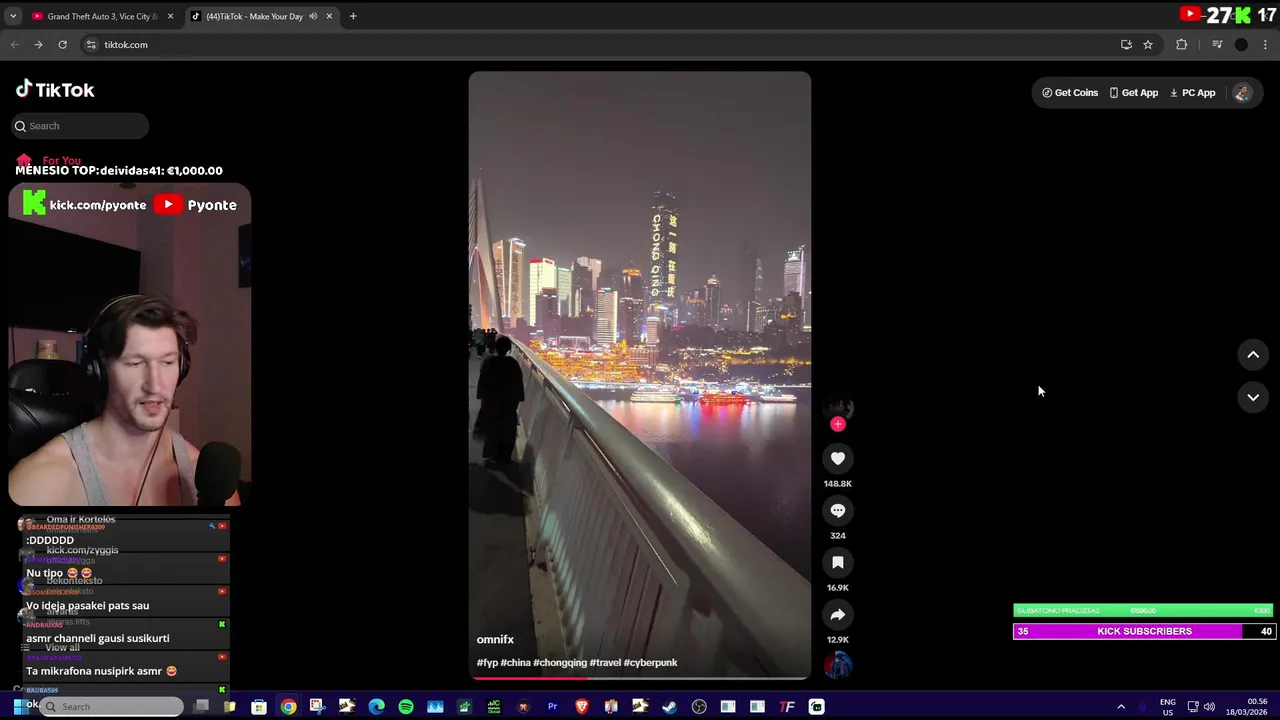The image size is (1280, 720).
Task: Reload the page
Action: (62, 44)
